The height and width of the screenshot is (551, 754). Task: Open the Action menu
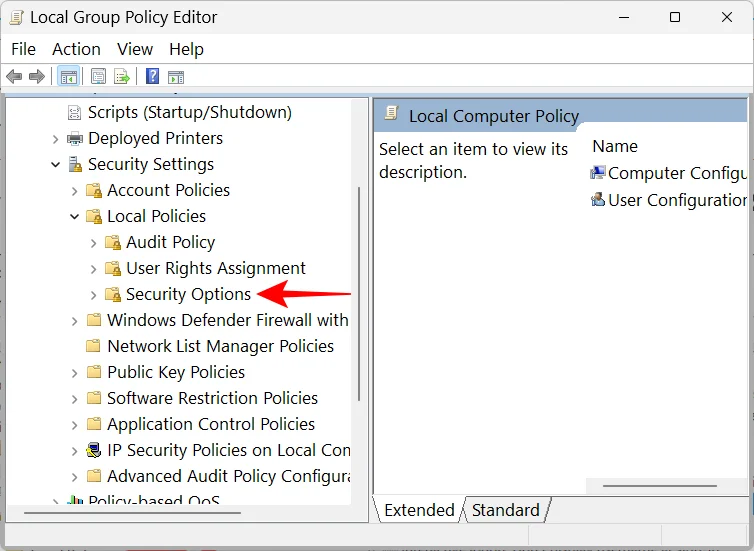(76, 49)
